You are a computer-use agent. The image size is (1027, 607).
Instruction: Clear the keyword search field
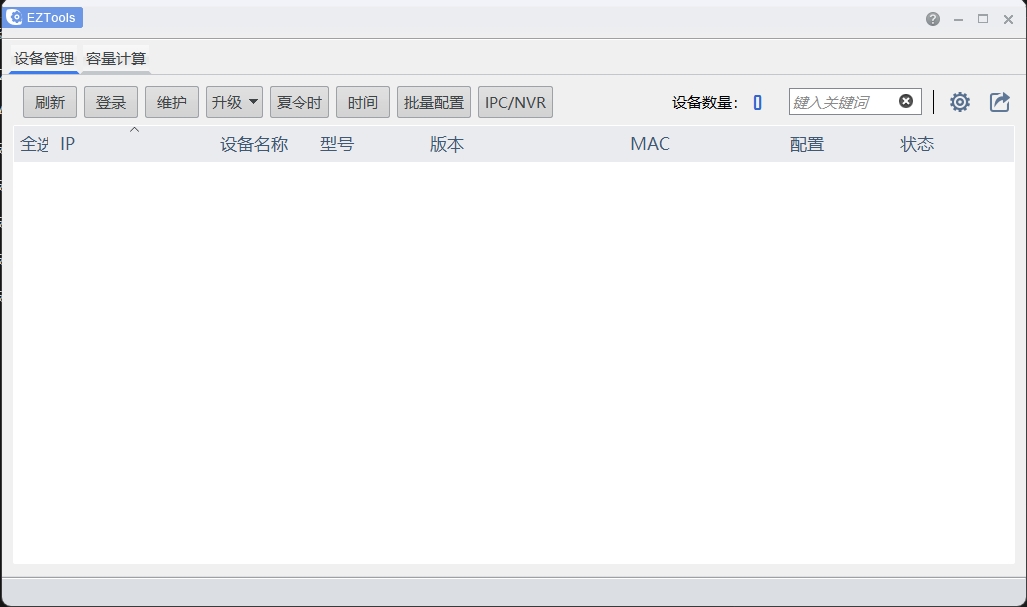click(x=906, y=101)
